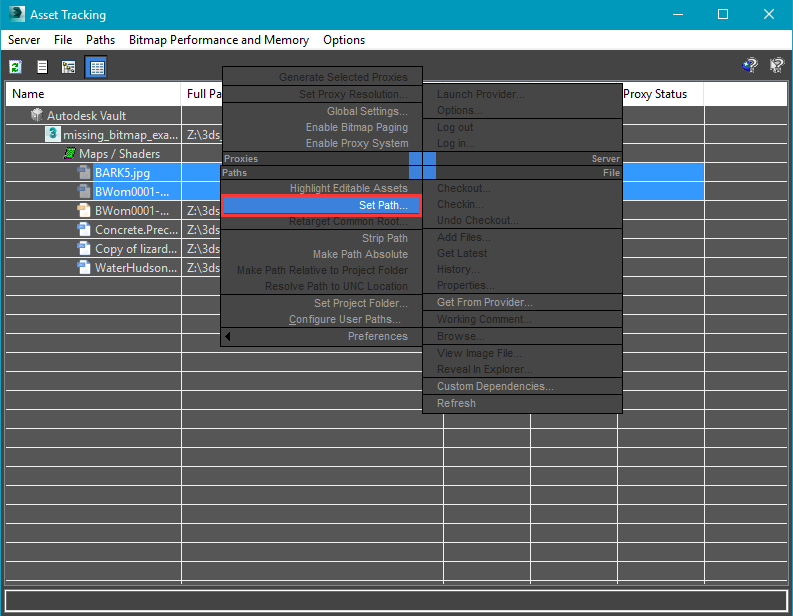The width and height of the screenshot is (793, 616).
Task: Choose Generate Selected Proxies
Action: [x=343, y=77]
